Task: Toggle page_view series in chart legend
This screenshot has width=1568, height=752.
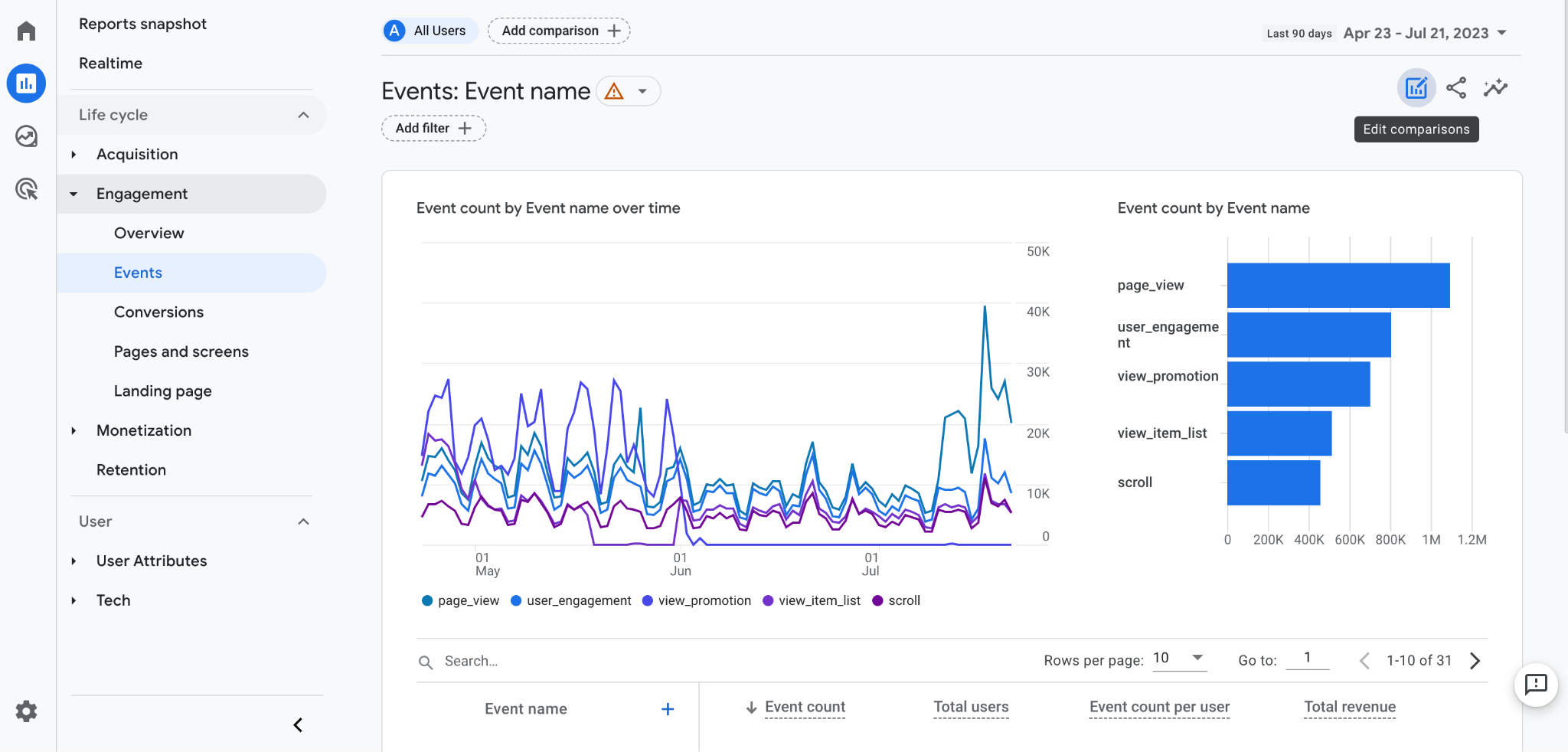Action: (x=461, y=600)
